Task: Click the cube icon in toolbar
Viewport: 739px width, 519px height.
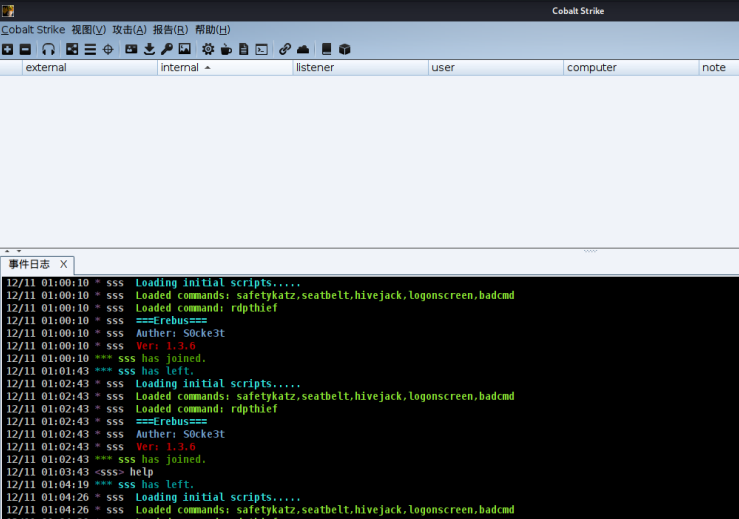Action: point(344,49)
